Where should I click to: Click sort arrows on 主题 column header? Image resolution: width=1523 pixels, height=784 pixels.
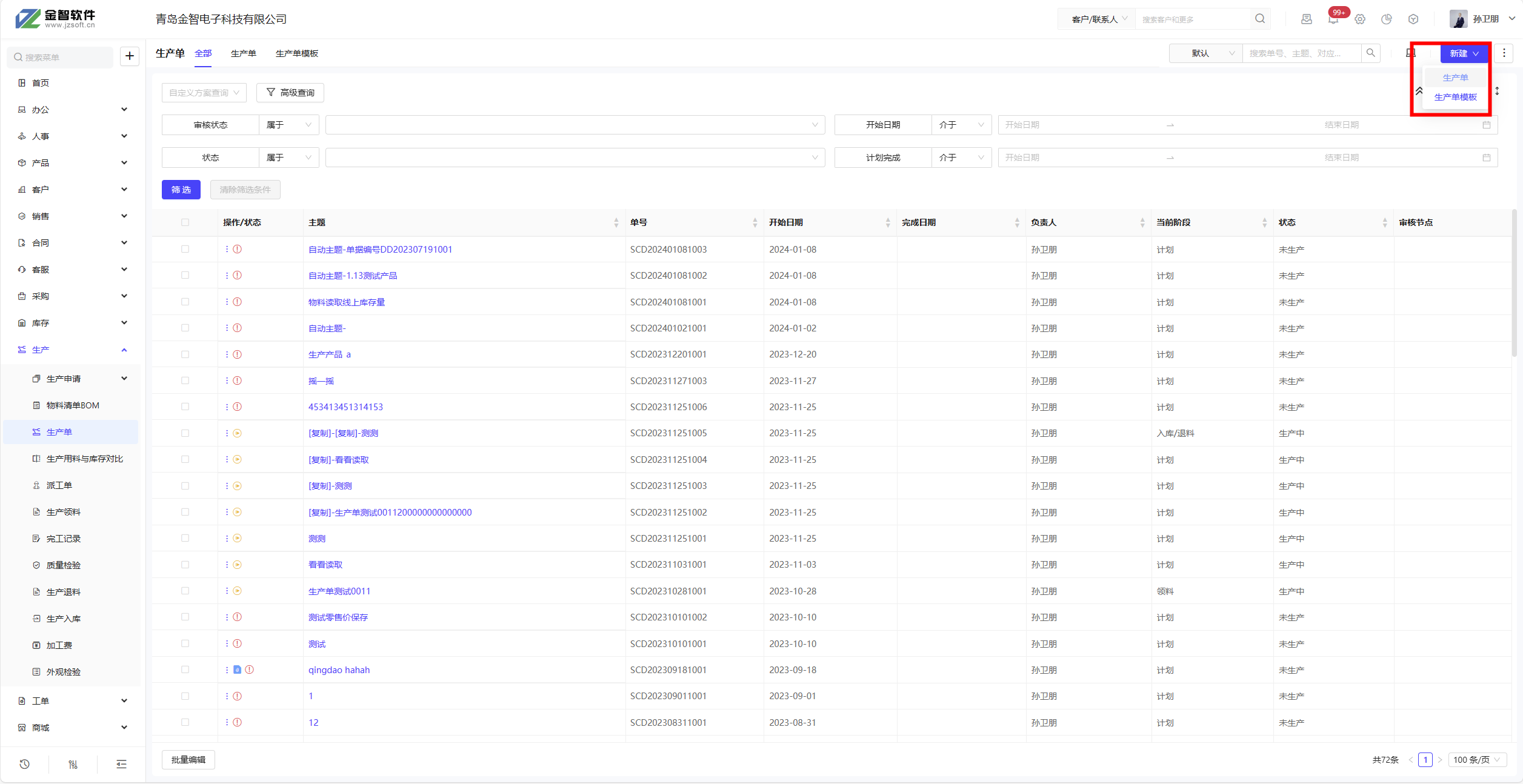click(x=616, y=222)
